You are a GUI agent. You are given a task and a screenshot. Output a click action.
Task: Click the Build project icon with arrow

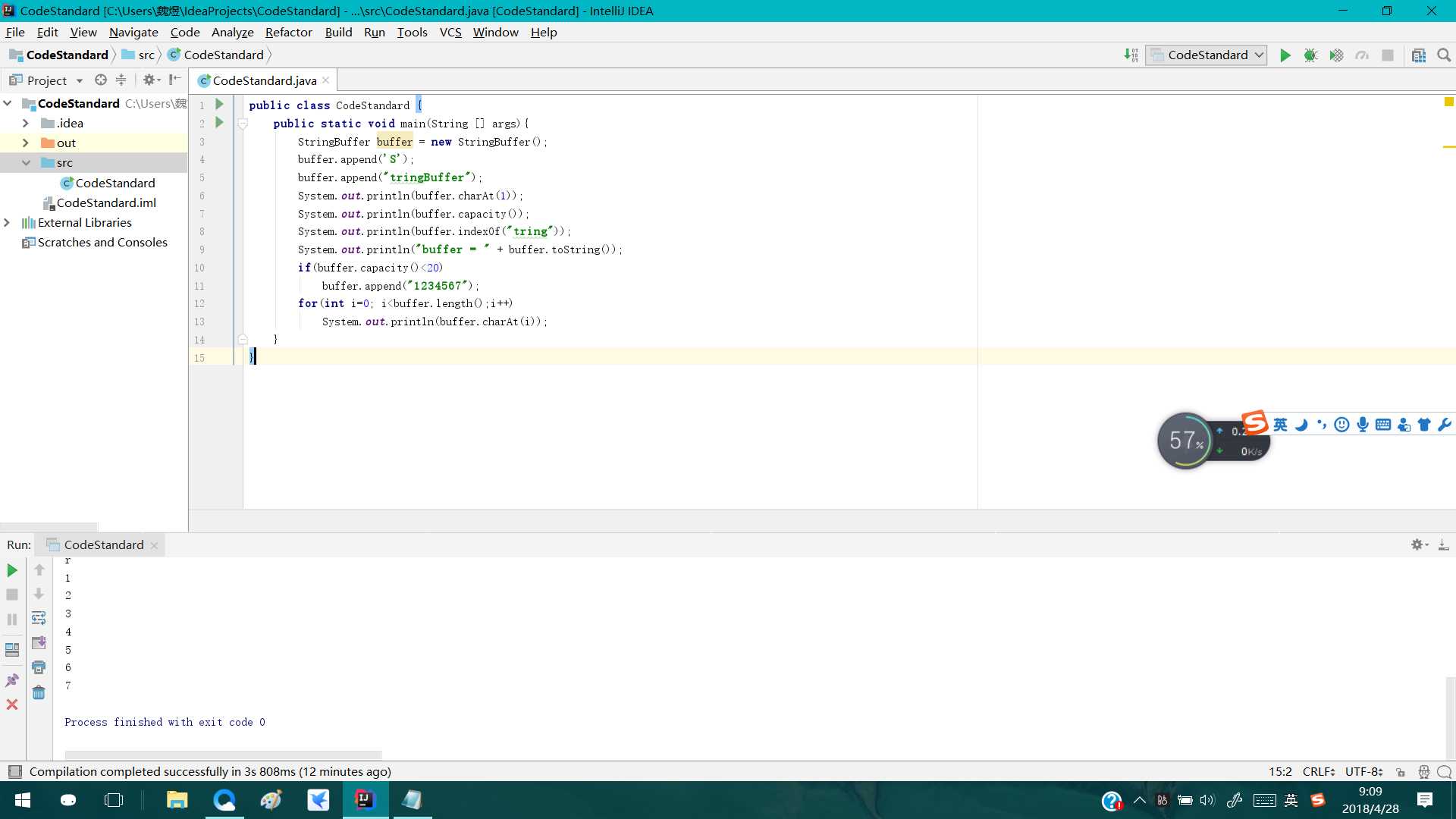point(1131,55)
